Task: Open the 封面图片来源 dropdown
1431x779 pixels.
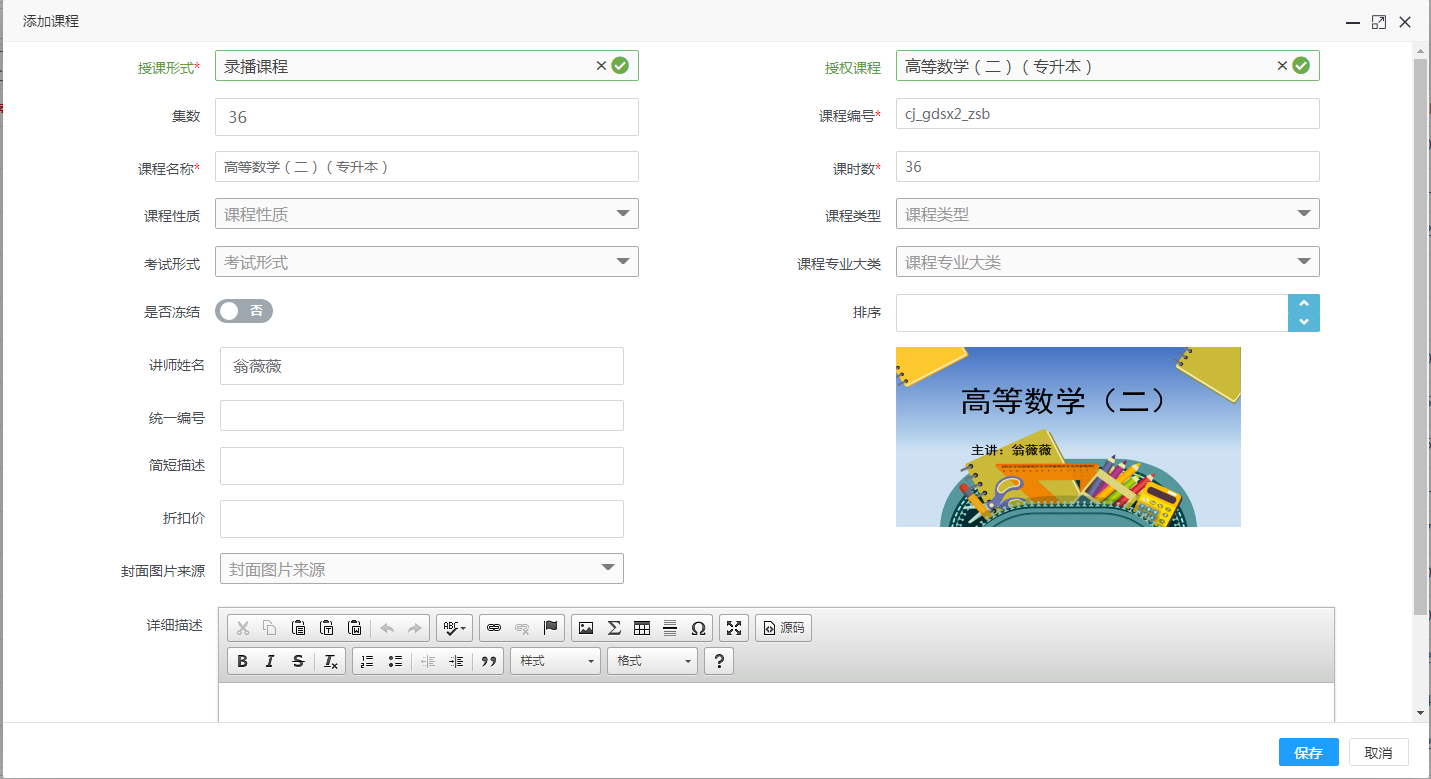Action: tap(421, 569)
